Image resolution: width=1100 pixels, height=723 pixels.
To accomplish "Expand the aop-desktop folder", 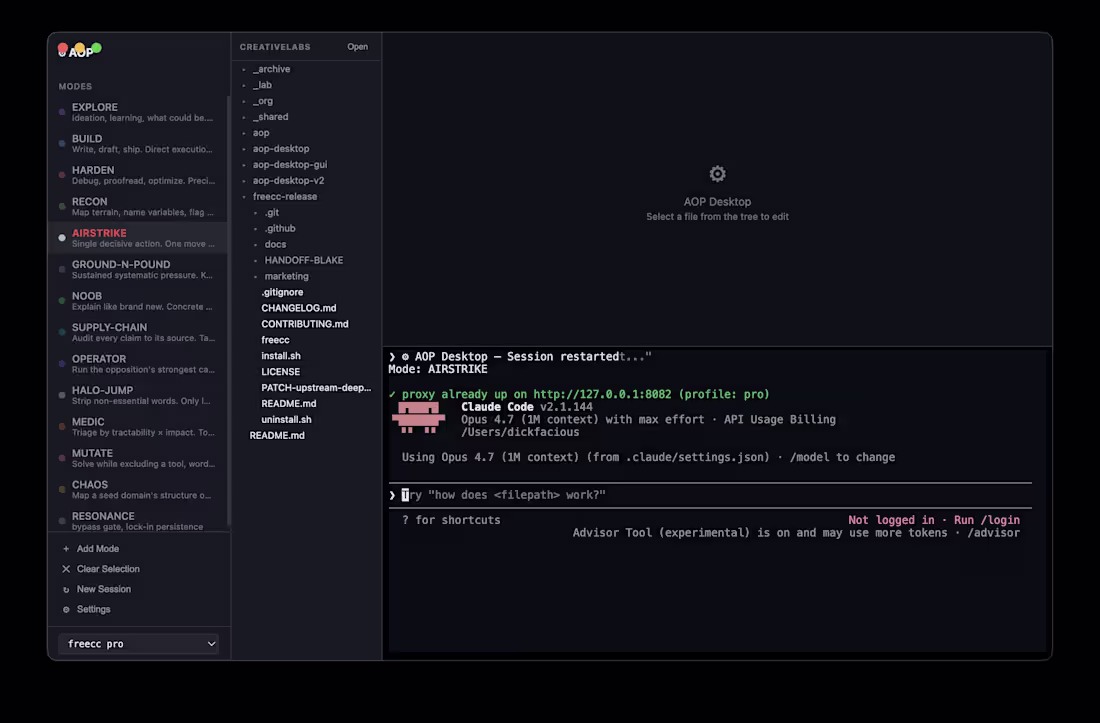I will point(307,149).
